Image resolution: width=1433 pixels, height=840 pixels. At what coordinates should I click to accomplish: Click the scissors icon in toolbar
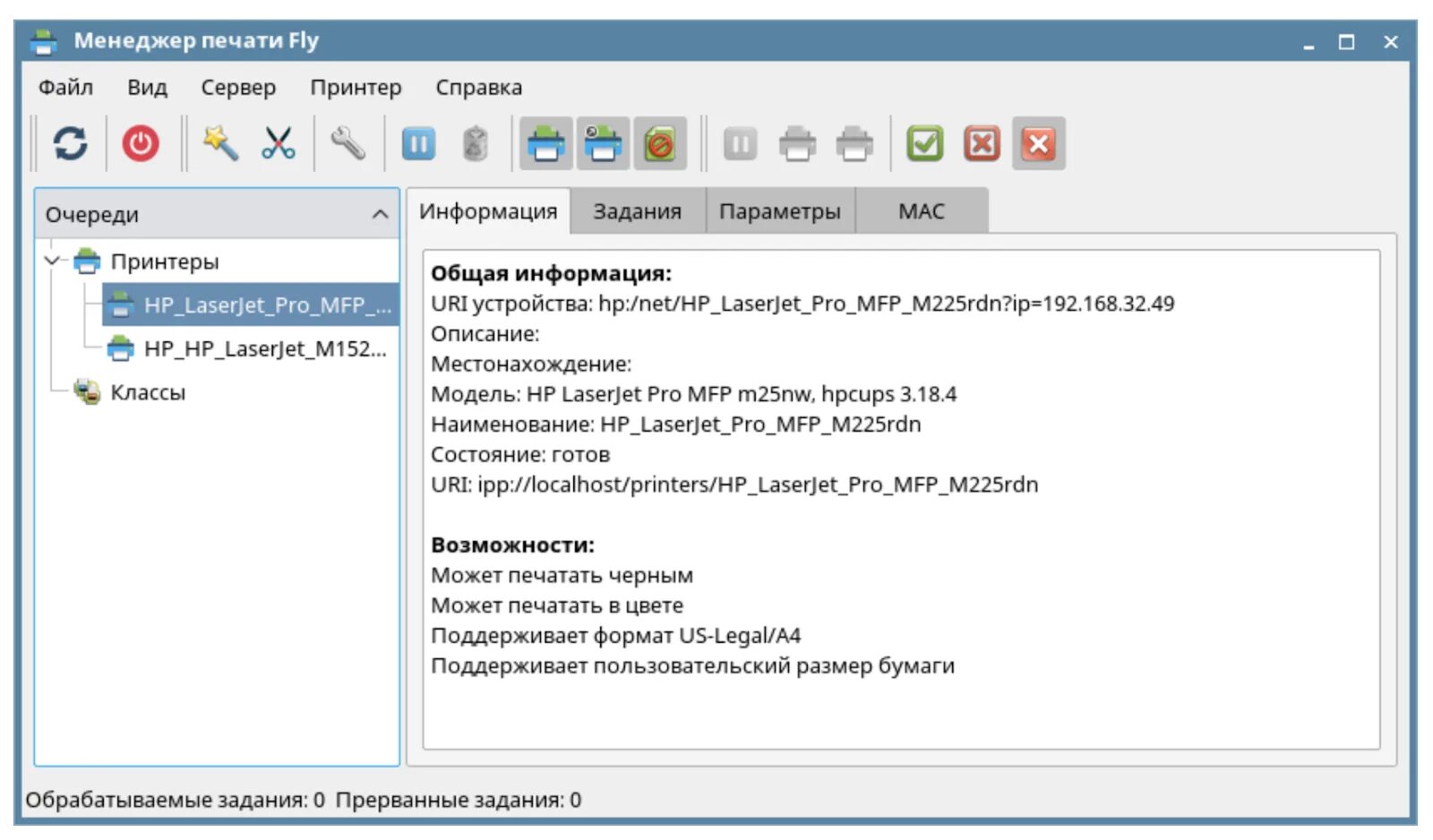[279, 143]
